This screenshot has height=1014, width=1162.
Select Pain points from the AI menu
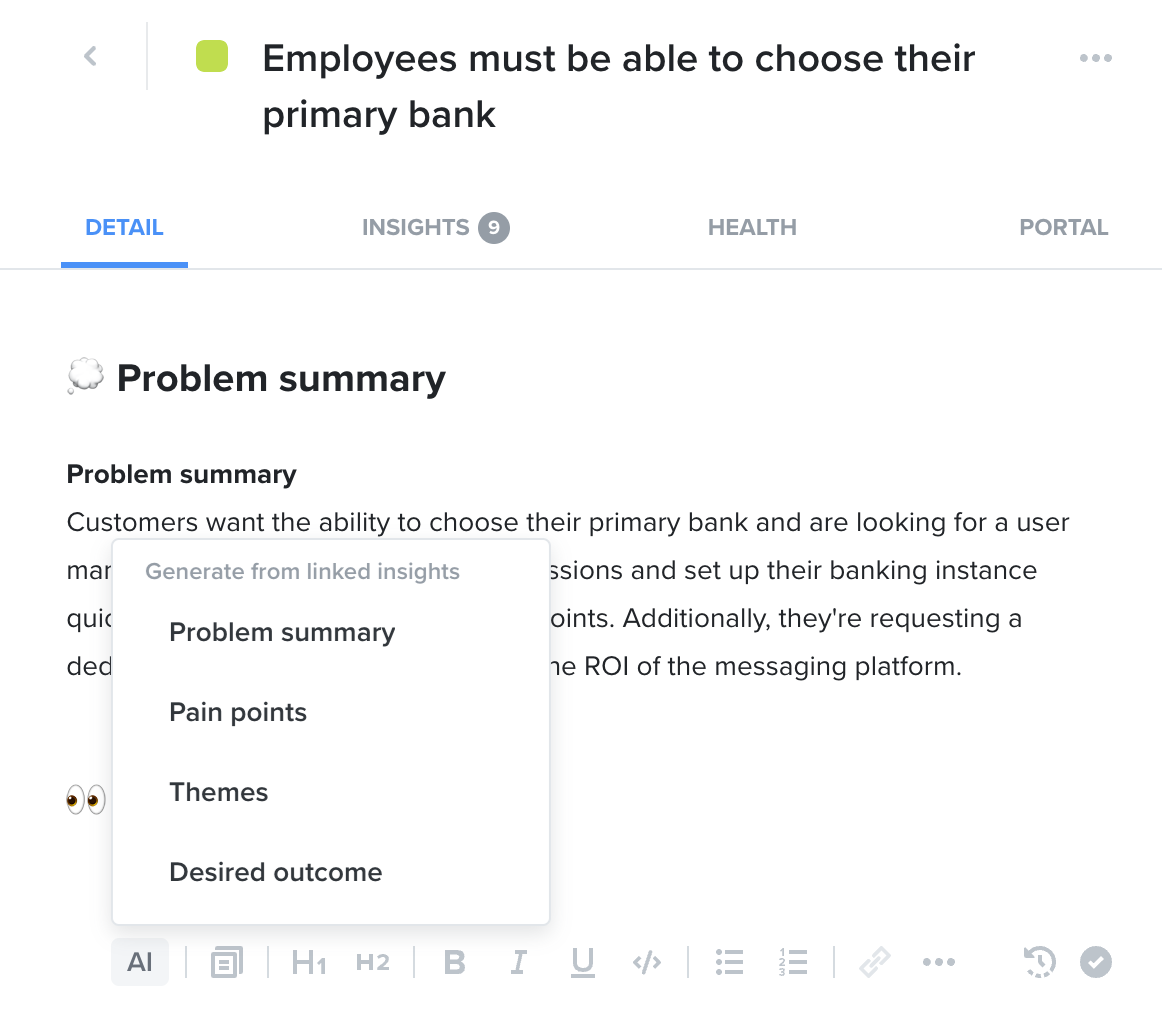point(238,712)
